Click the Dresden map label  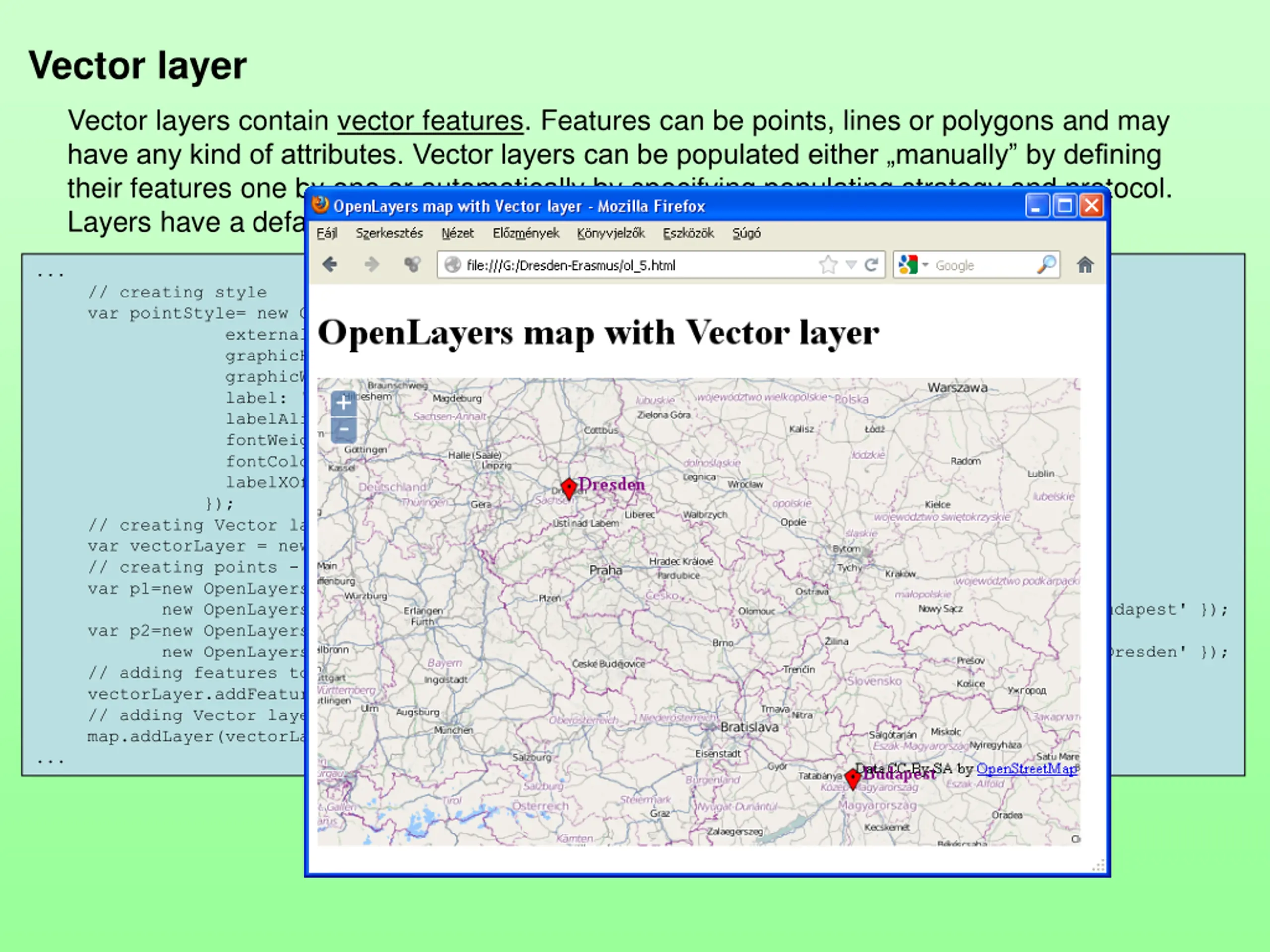[612, 484]
